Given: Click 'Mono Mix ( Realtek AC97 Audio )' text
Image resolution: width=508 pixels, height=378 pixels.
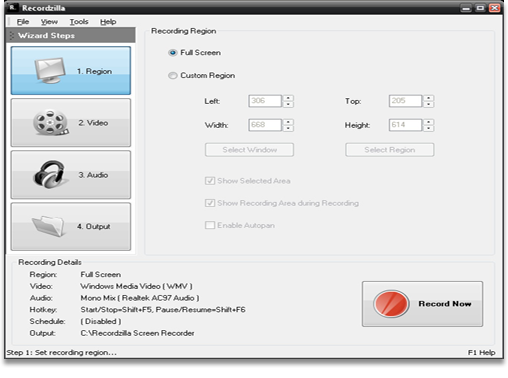Looking at the screenshot, I should coord(140,298).
